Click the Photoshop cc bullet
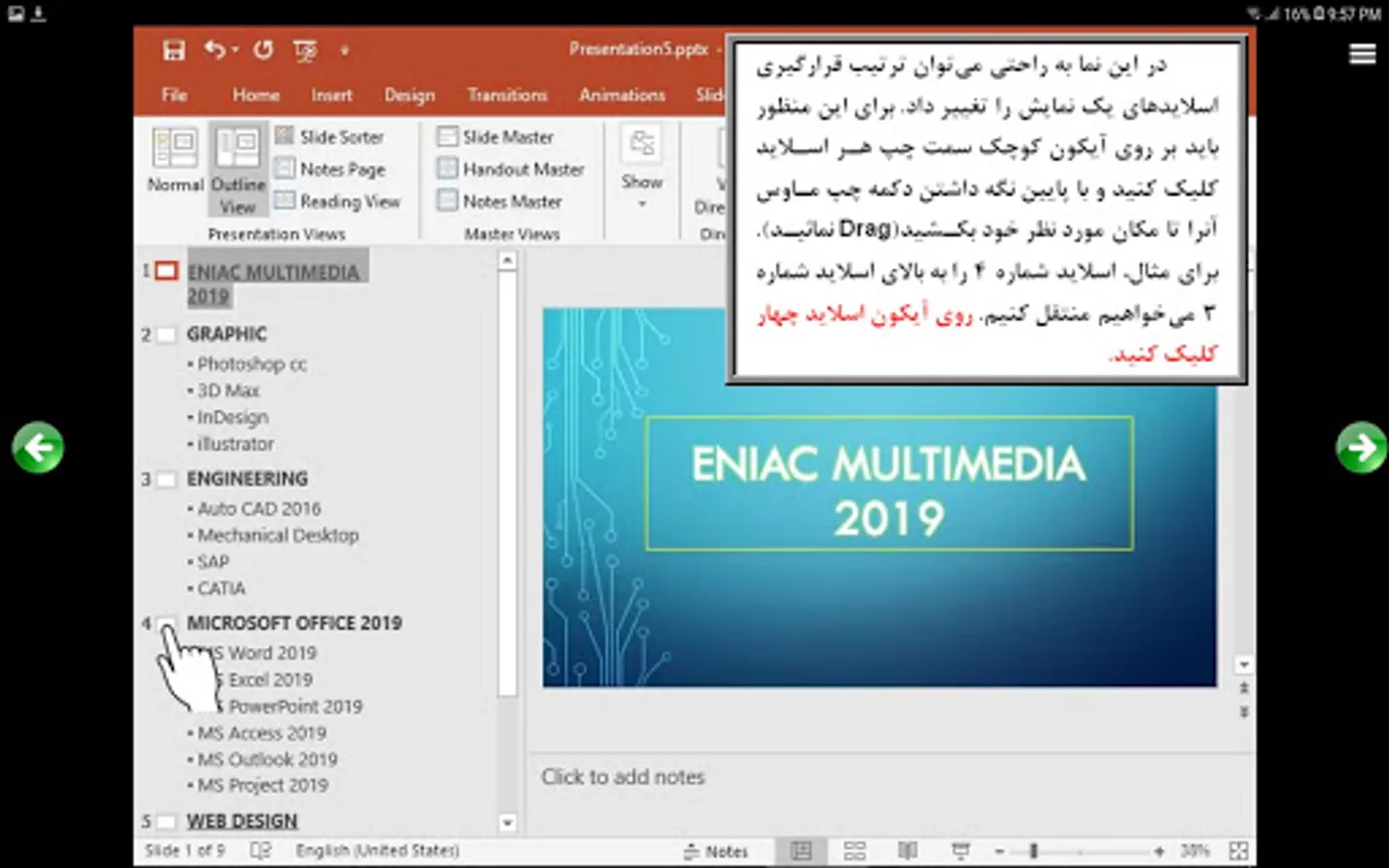1389x868 pixels. 252,364
